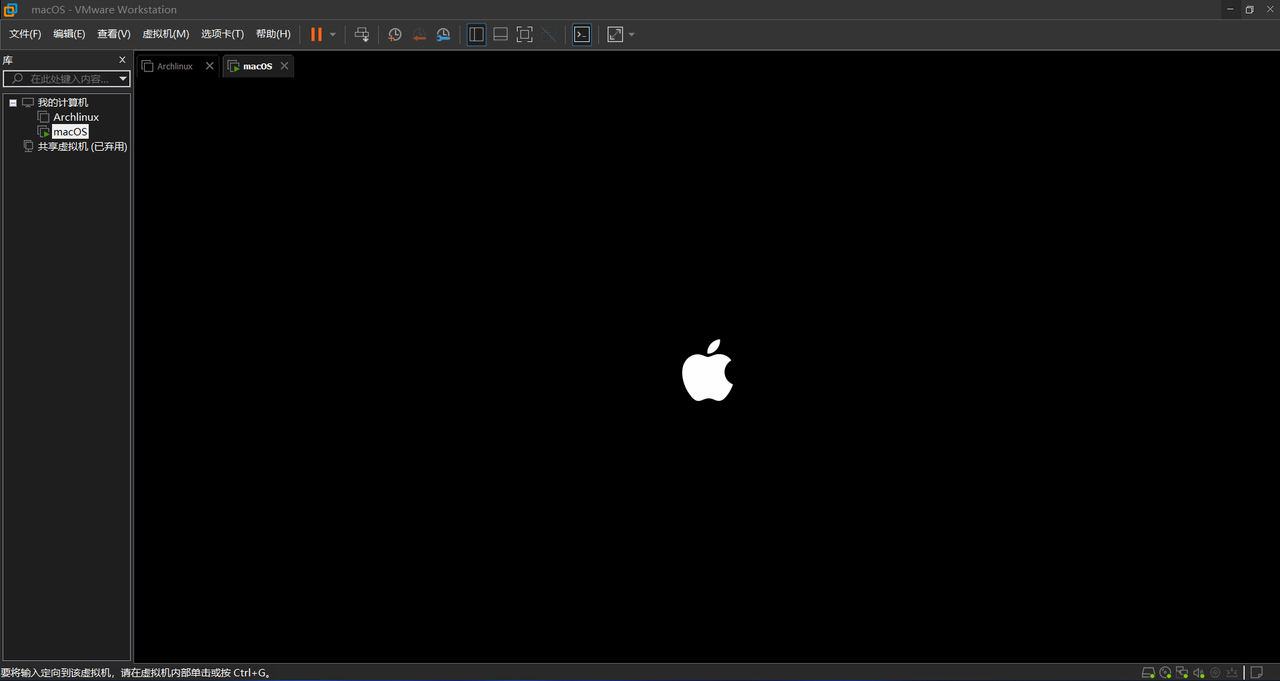Select macOS in the library tree

point(70,132)
